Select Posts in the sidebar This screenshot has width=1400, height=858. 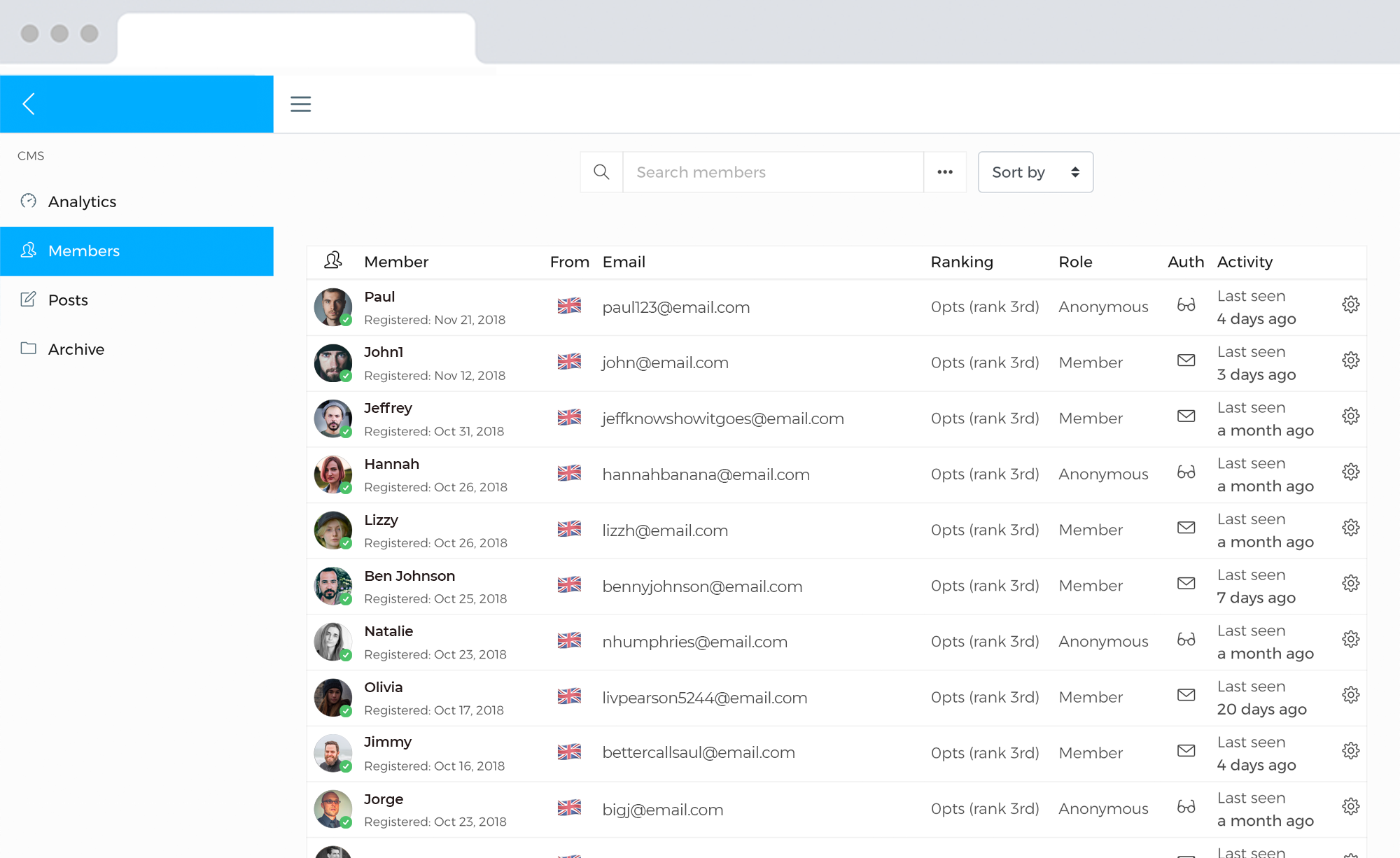68,300
